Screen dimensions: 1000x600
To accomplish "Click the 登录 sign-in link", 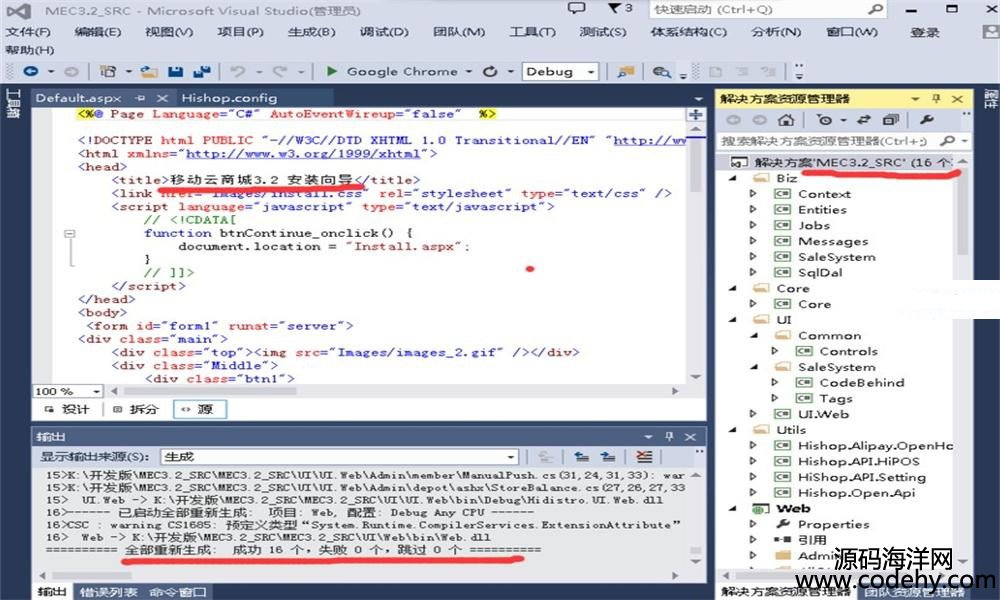I will [925, 32].
